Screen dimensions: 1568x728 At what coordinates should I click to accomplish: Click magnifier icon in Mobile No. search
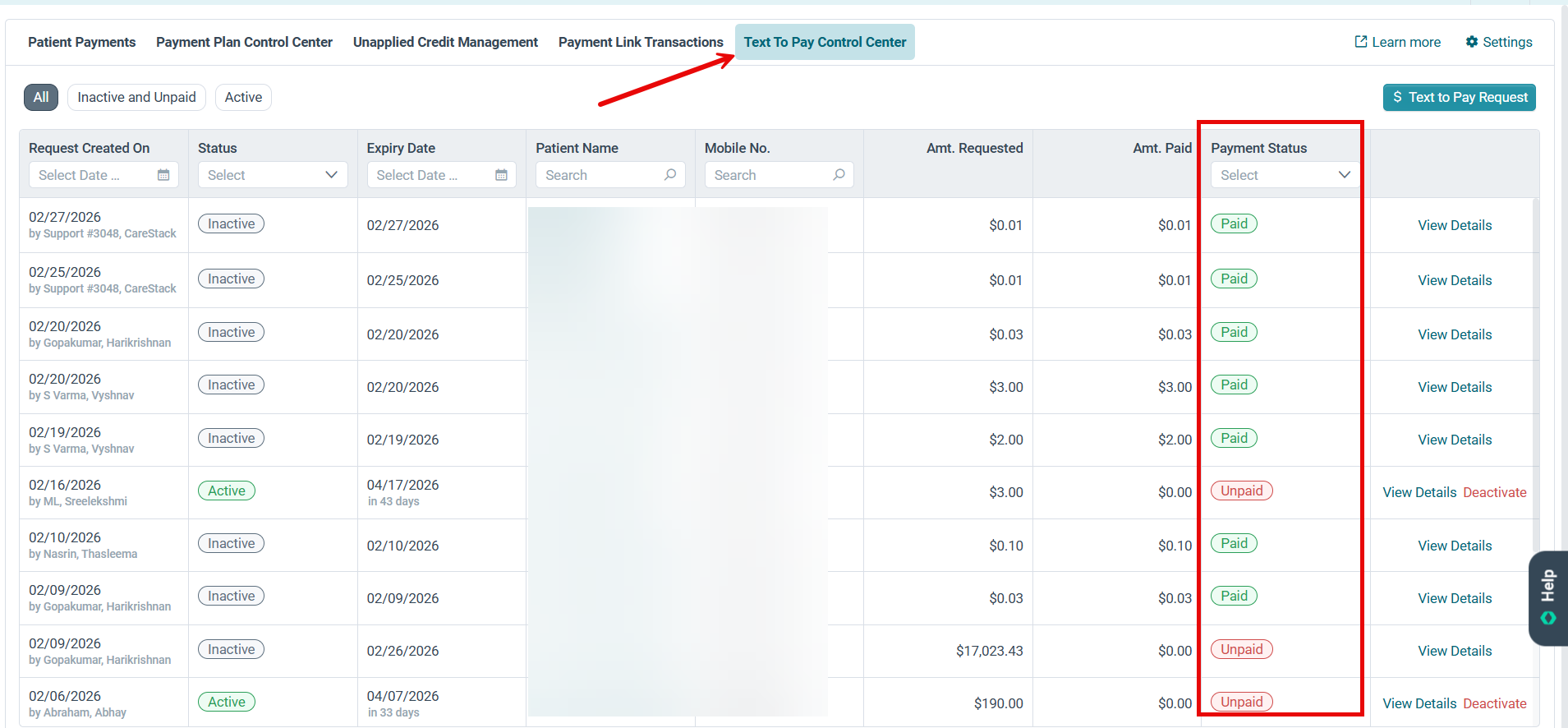click(839, 175)
